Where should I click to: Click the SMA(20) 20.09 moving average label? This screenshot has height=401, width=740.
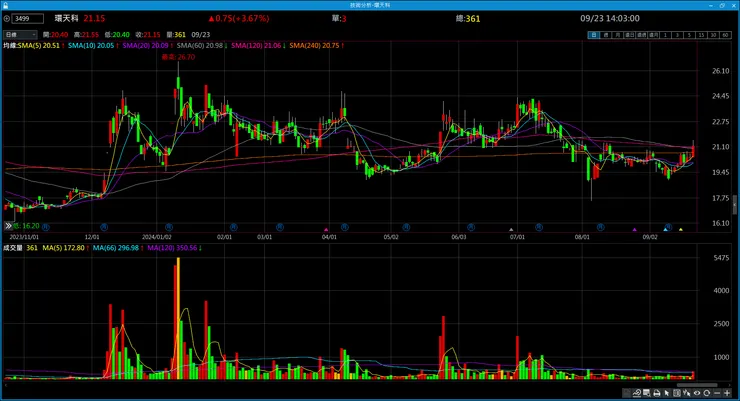click(x=145, y=45)
